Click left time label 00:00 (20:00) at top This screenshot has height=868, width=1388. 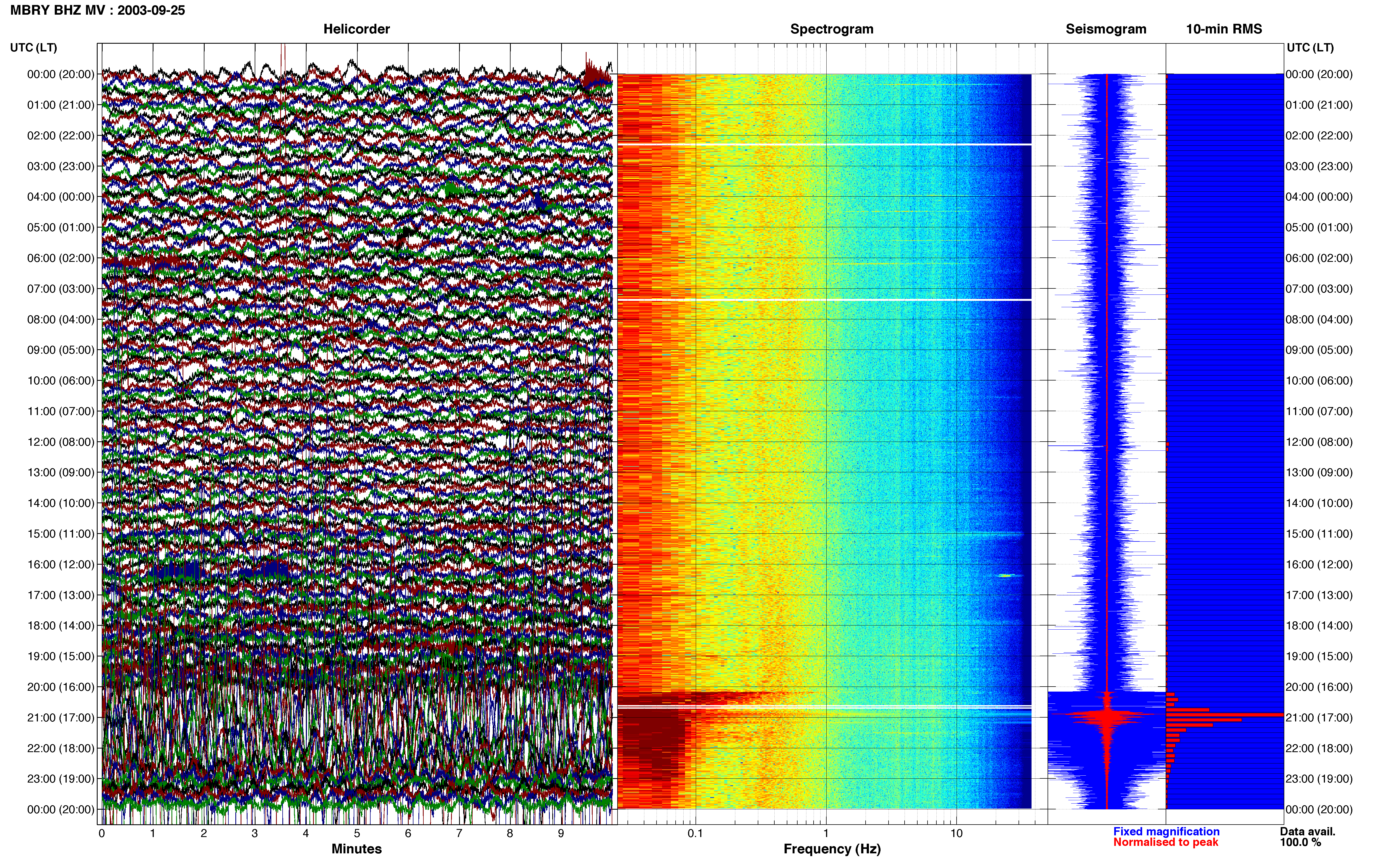(61, 74)
